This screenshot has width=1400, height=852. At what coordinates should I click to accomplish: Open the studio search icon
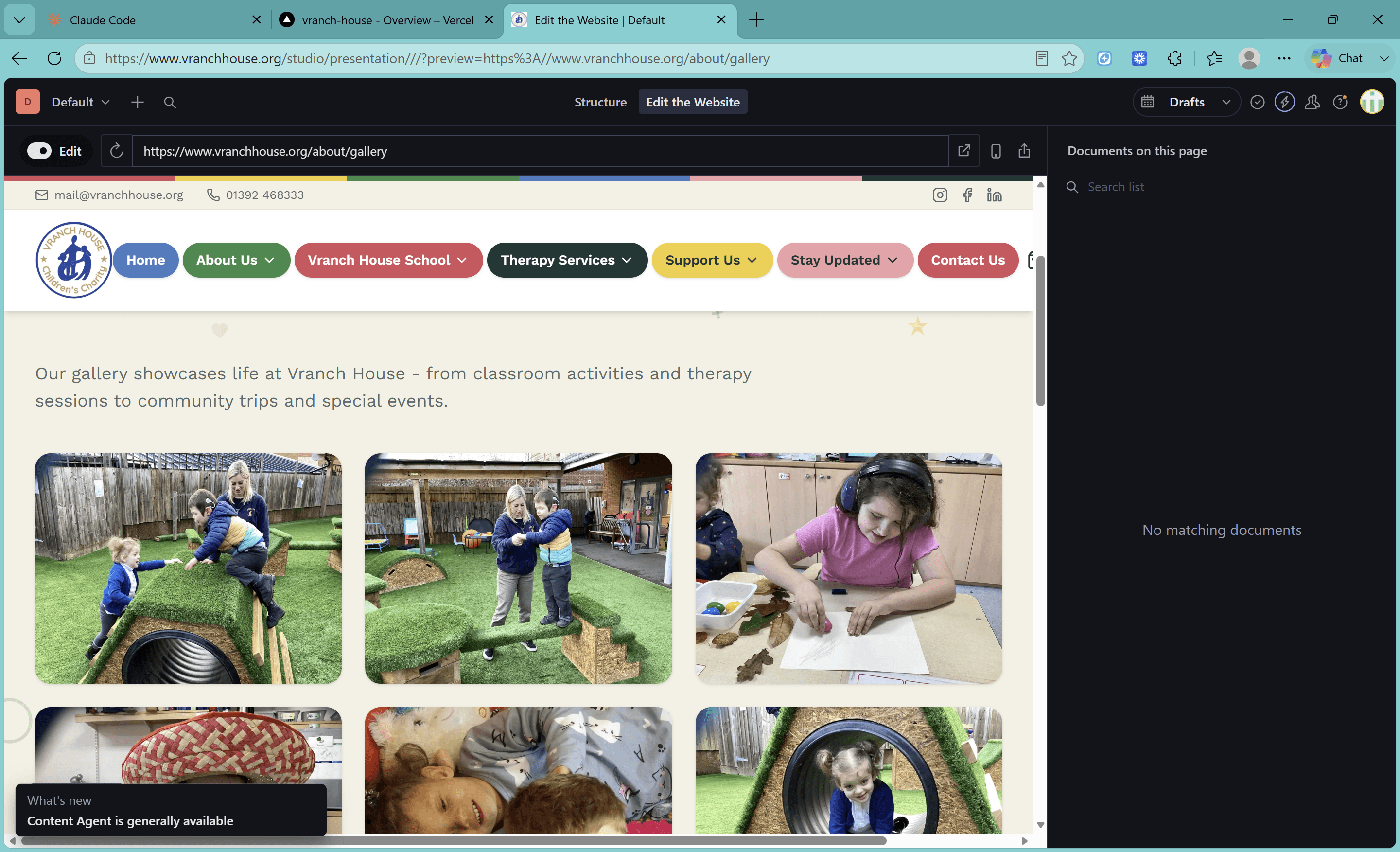(169, 102)
